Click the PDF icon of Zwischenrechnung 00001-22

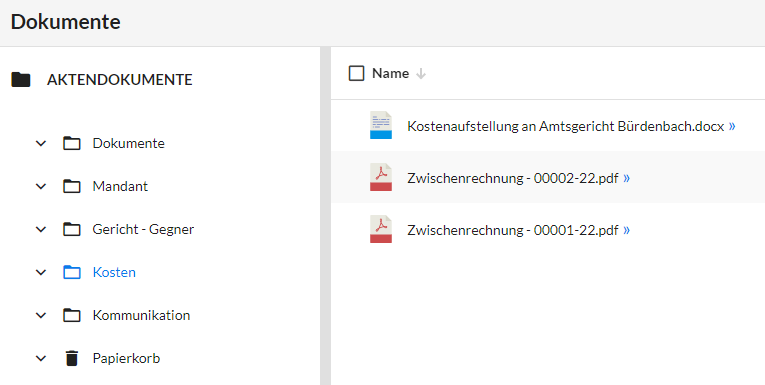381,229
